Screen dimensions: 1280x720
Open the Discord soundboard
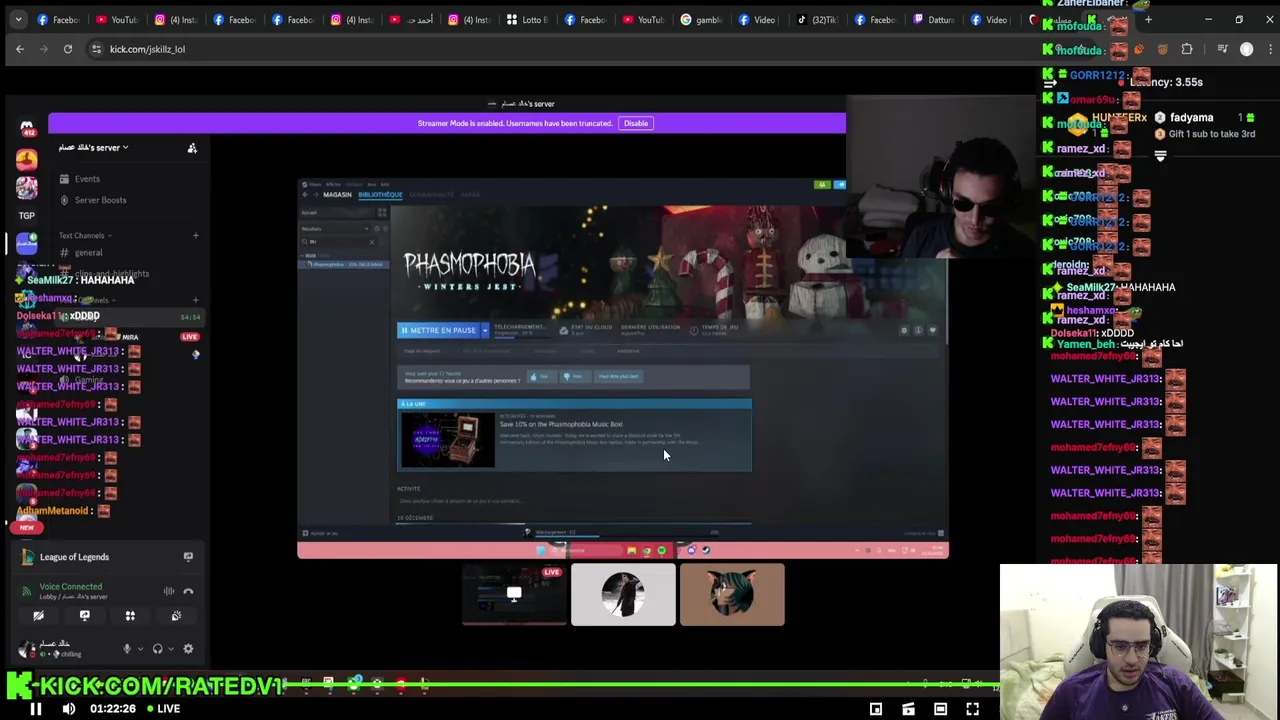point(176,616)
